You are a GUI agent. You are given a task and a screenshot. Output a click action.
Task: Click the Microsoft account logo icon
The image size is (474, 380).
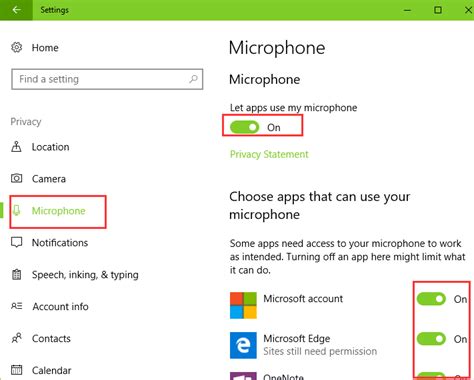tap(243, 305)
